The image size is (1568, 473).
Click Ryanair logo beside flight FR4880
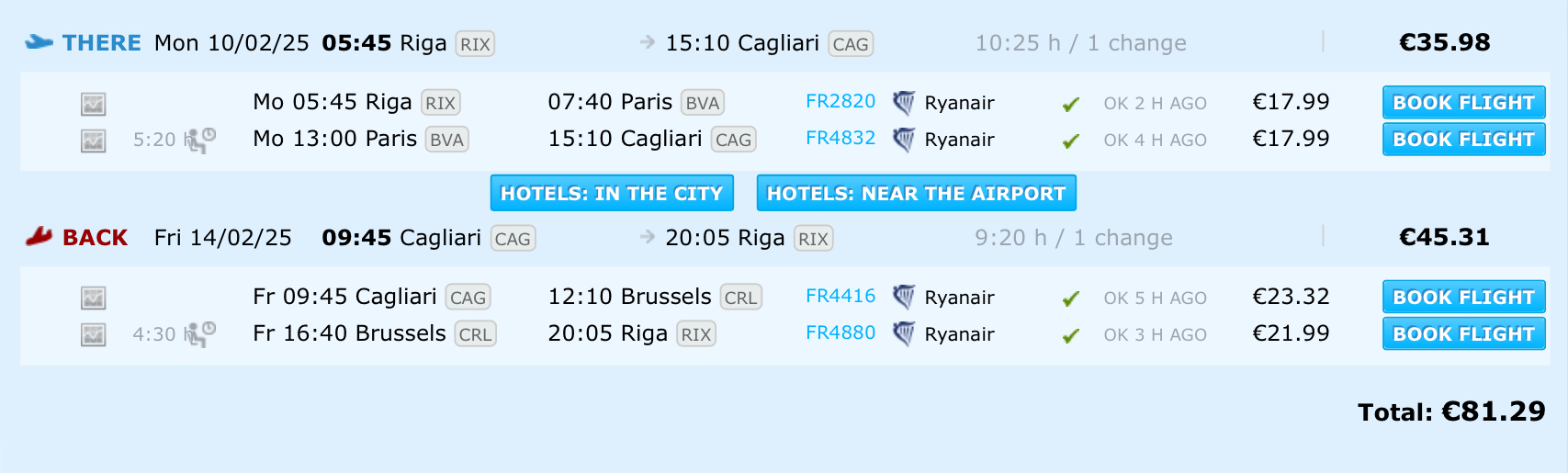point(904,334)
